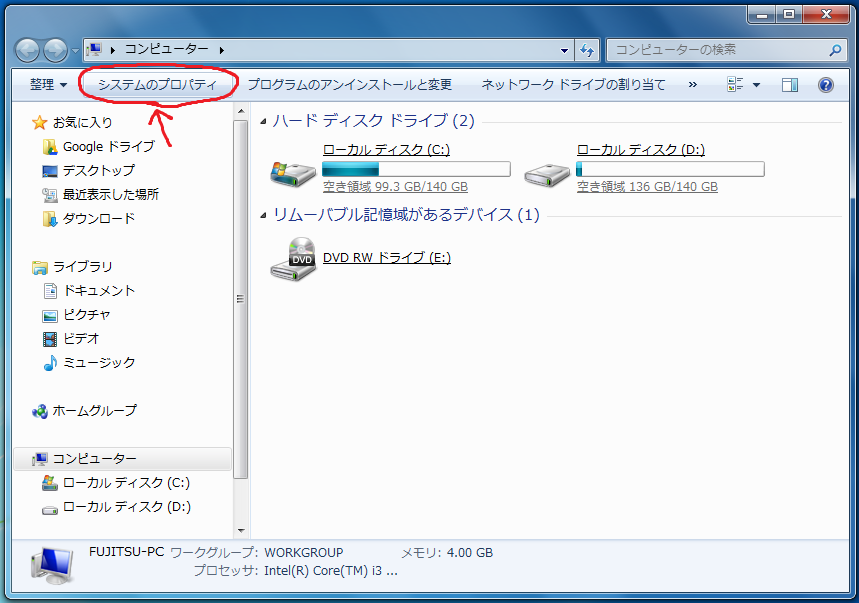
Task: Select お気に入り in navigation pane
Action: pos(83,122)
